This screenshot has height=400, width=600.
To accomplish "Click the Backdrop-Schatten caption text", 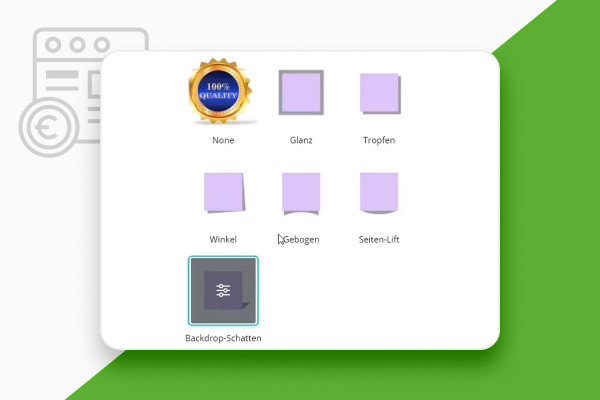I will (223, 338).
